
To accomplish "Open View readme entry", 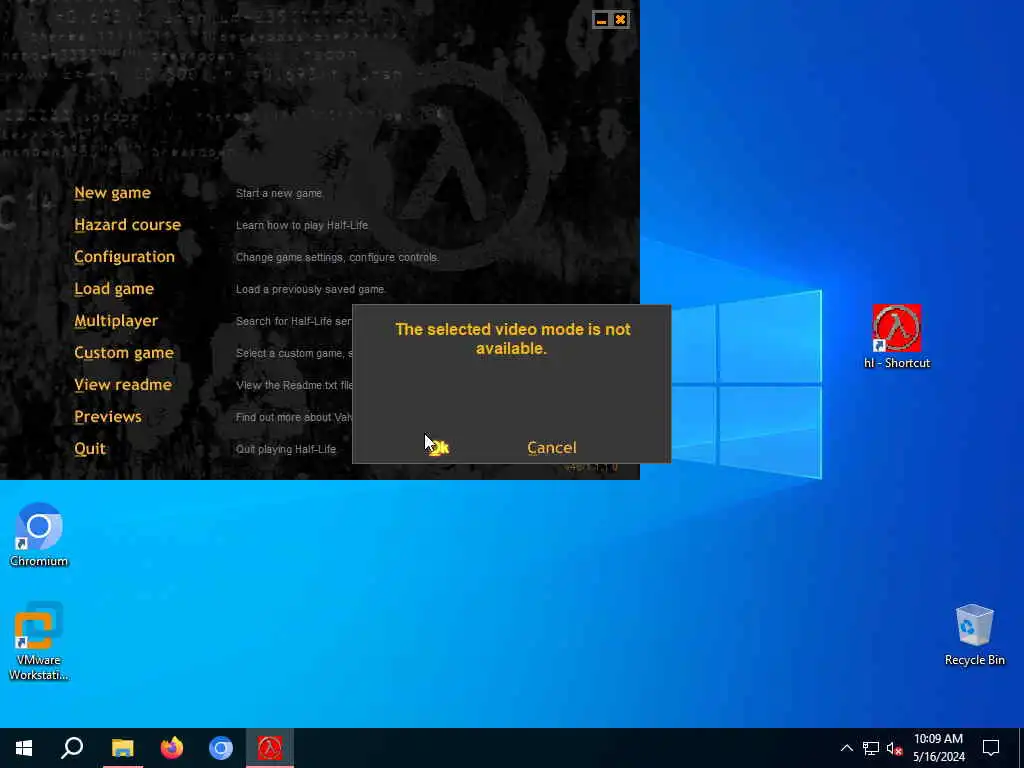I will (123, 385).
